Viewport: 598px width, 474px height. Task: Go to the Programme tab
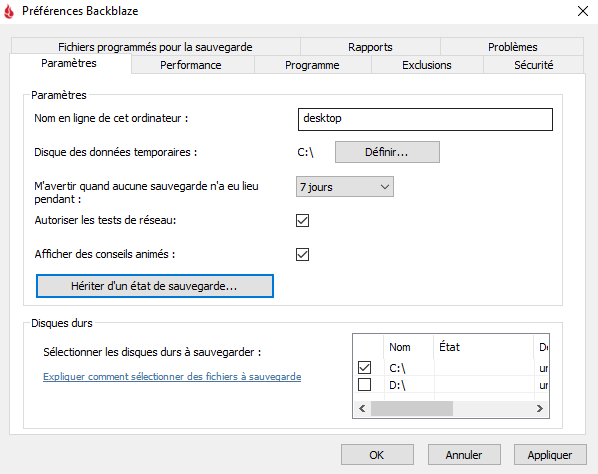pyautogui.click(x=312, y=65)
